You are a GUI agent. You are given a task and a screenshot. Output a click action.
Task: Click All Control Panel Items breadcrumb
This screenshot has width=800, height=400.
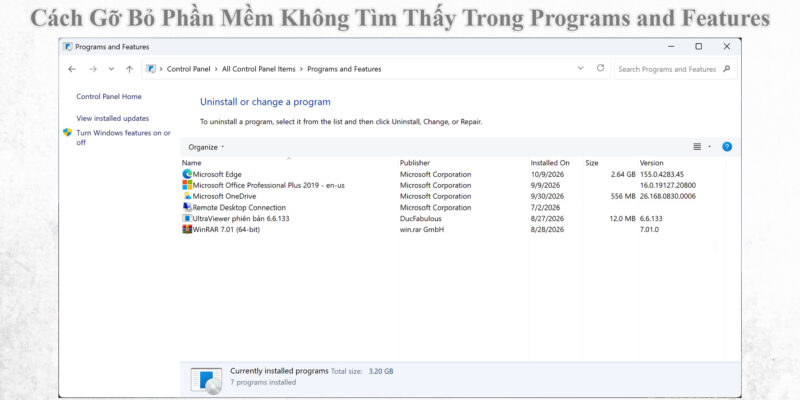click(x=259, y=69)
